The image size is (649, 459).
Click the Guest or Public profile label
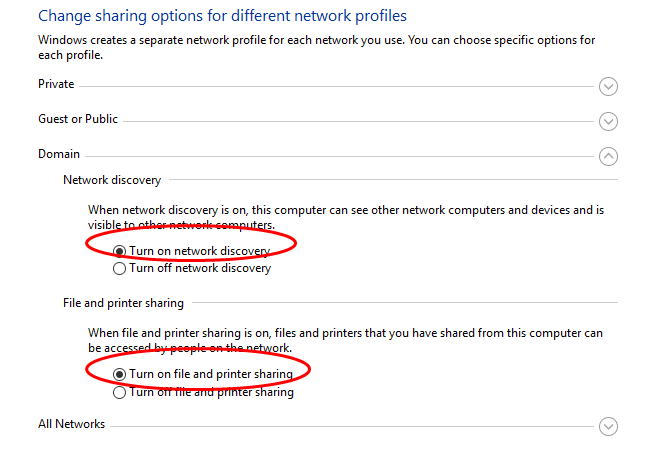pos(78,119)
